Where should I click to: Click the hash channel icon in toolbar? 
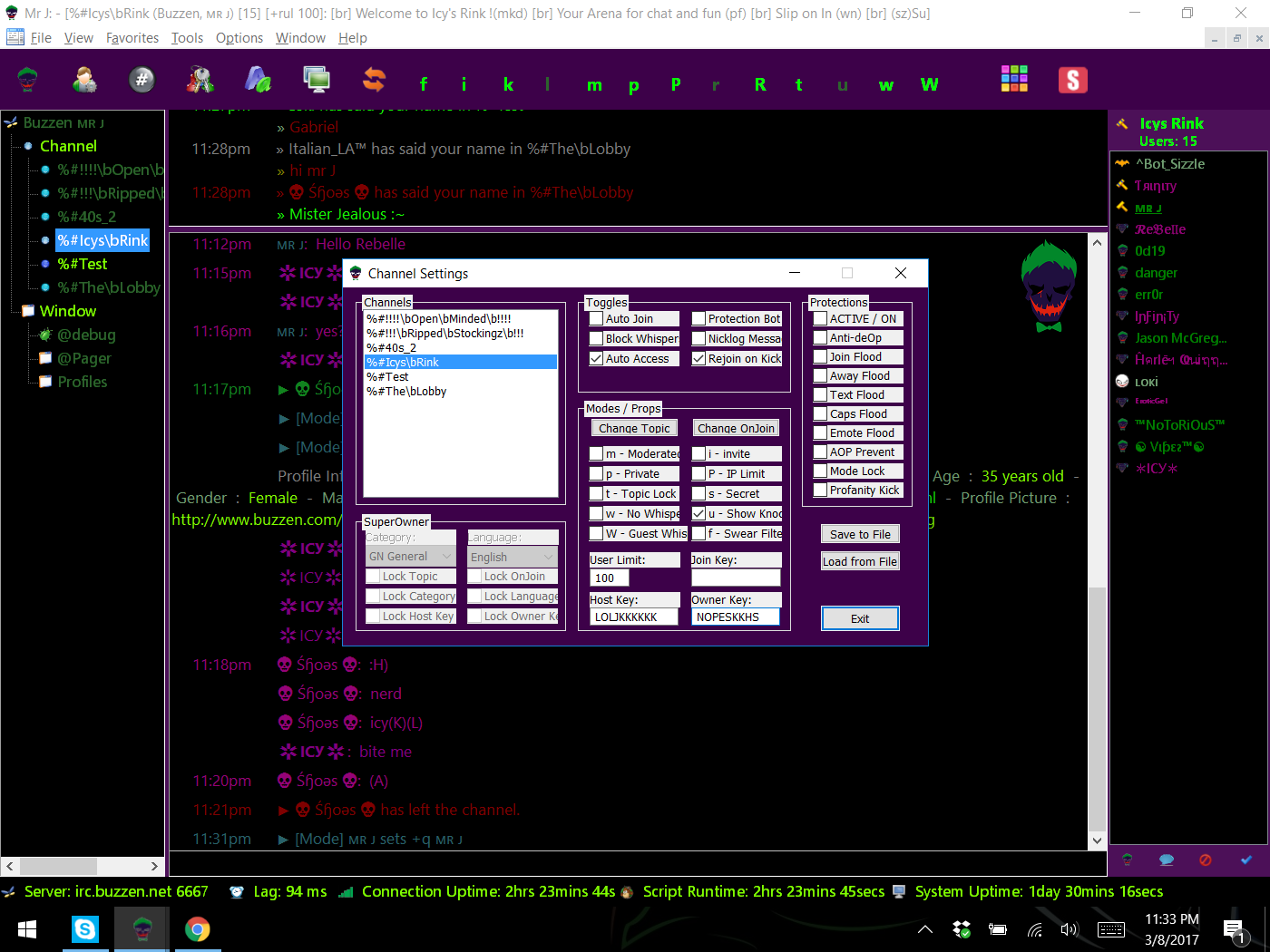[x=142, y=81]
